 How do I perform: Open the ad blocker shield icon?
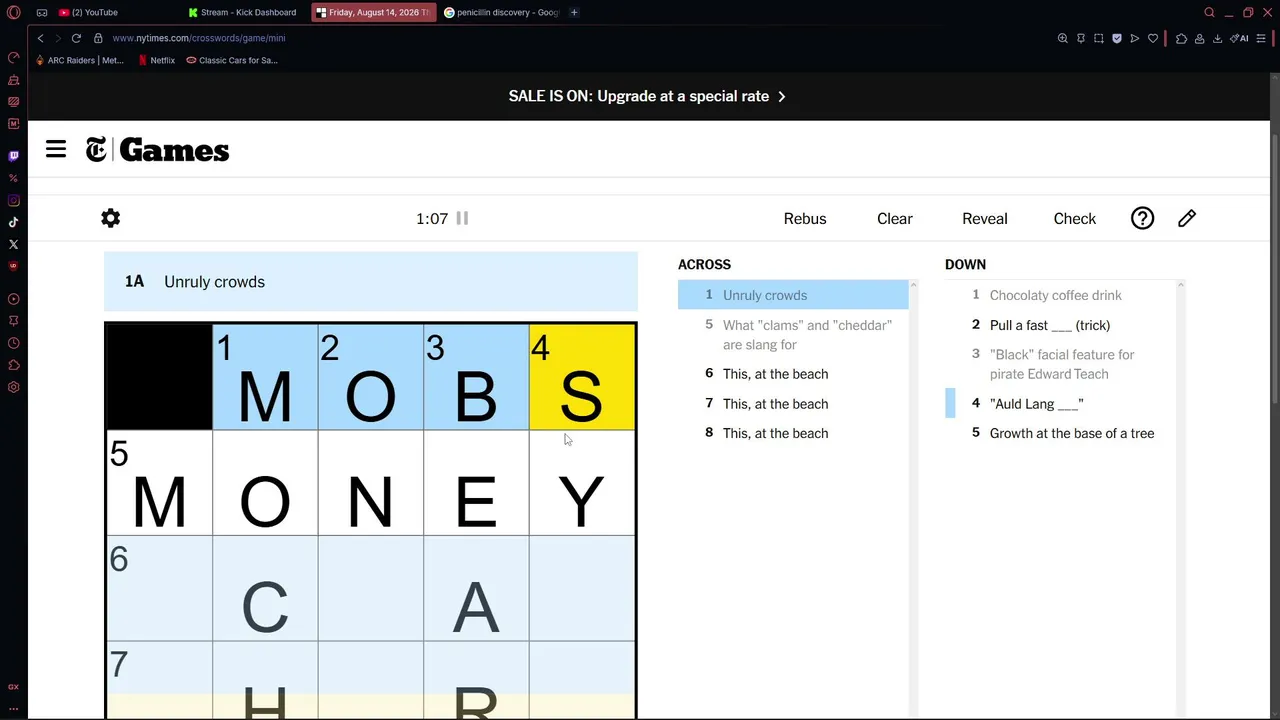pos(1117,38)
